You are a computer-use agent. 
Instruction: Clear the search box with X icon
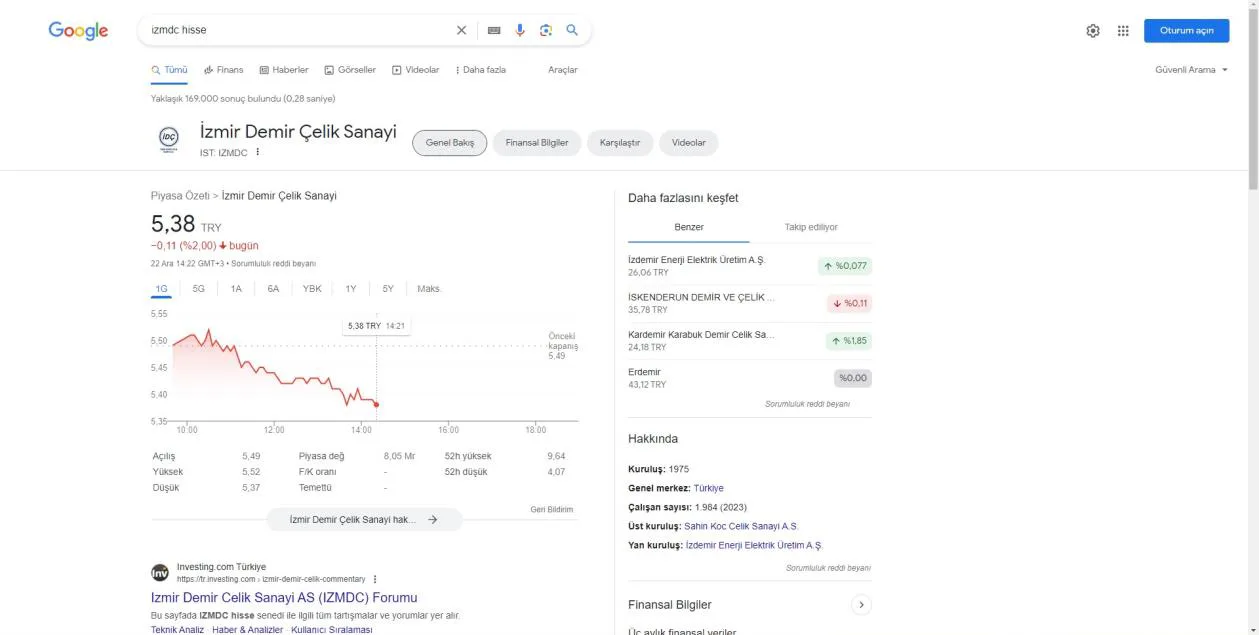[x=461, y=30]
